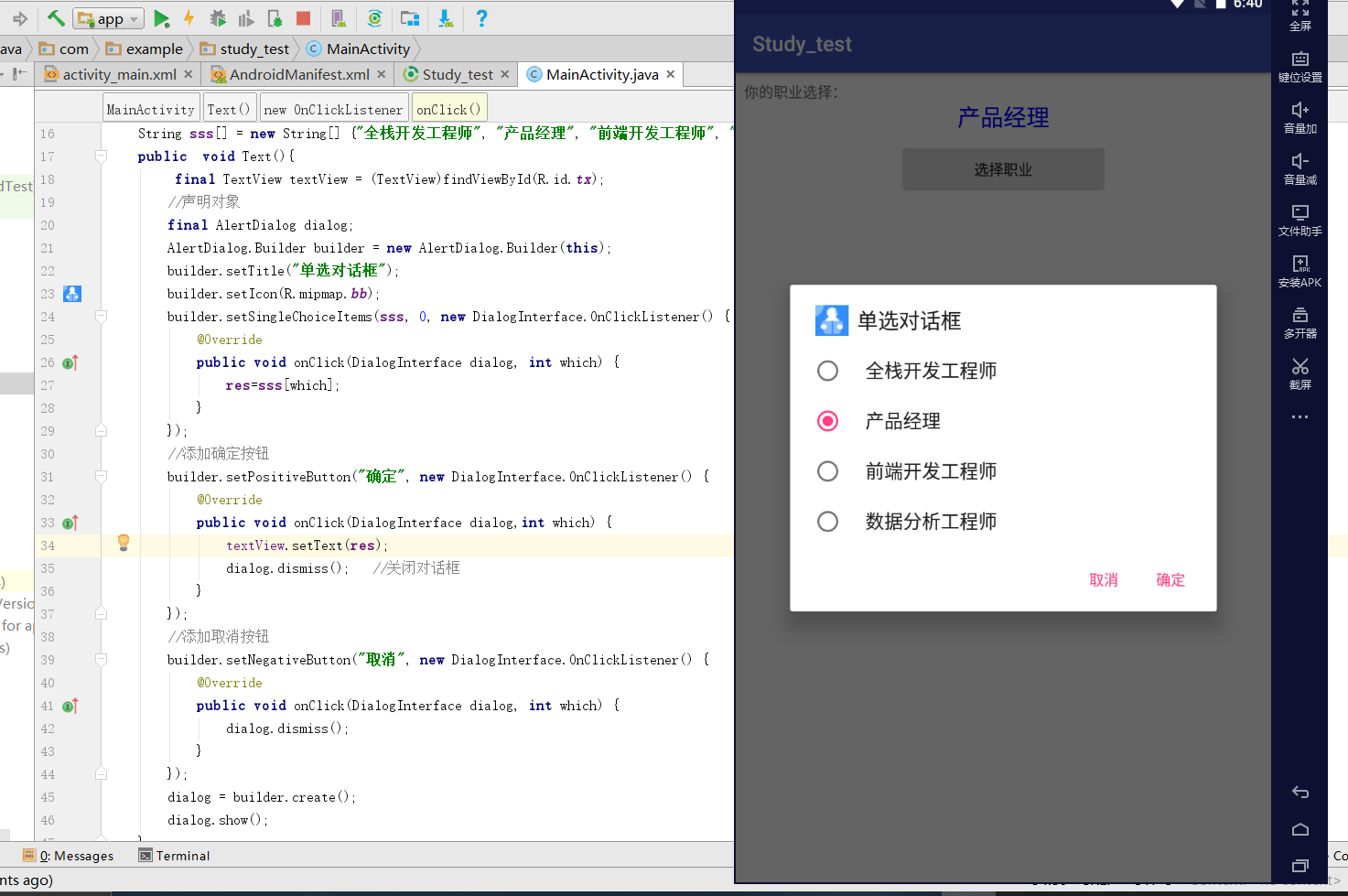The height and width of the screenshot is (896, 1348).
Task: Click the 取消 button in dialog
Action: click(1104, 580)
